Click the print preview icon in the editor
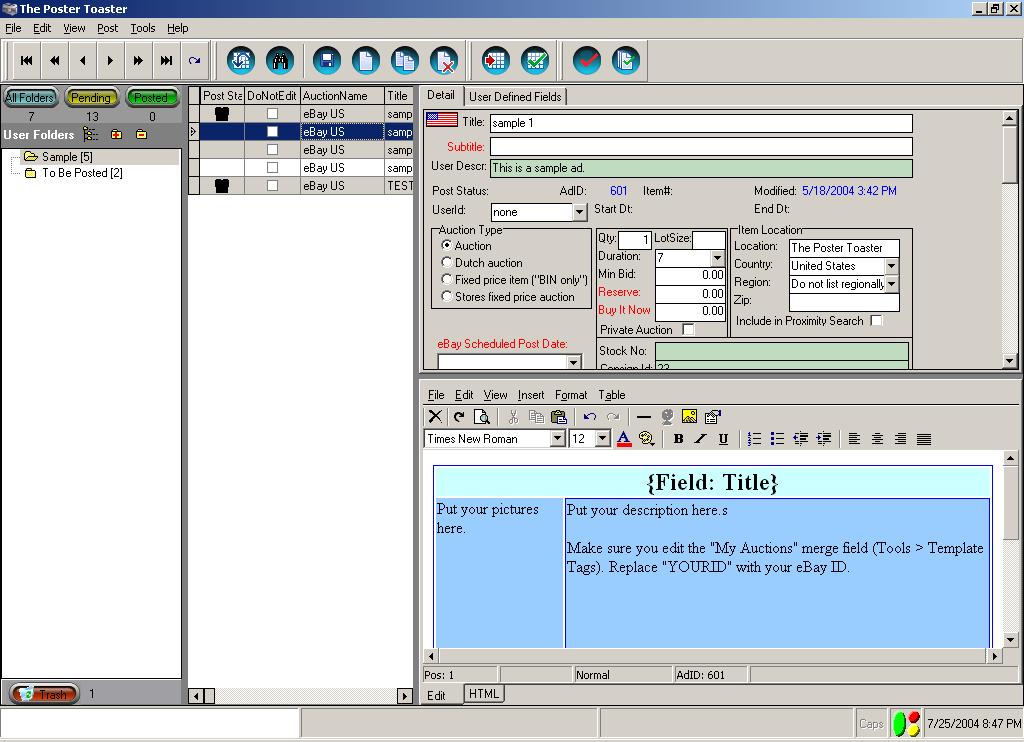Screen dimensions: 1024x742 [482, 417]
